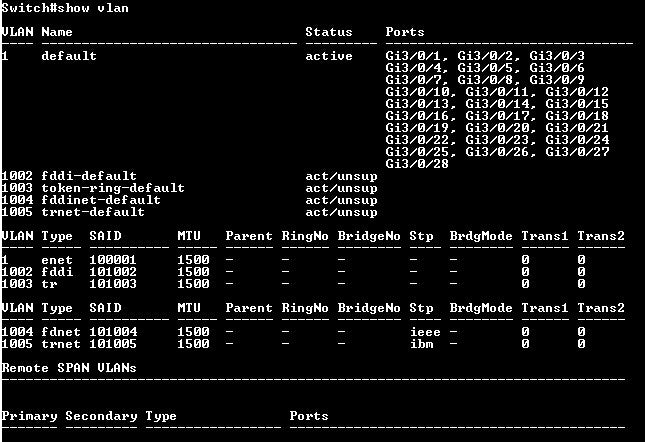Click the 'fdnet' type value

61,332
